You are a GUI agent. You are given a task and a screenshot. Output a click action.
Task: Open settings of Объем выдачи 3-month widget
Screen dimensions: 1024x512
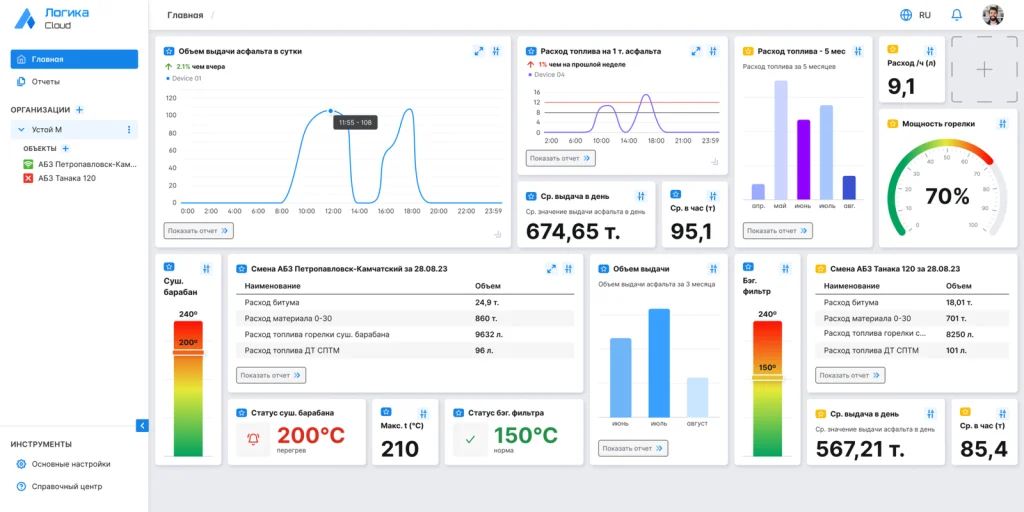[x=713, y=268]
